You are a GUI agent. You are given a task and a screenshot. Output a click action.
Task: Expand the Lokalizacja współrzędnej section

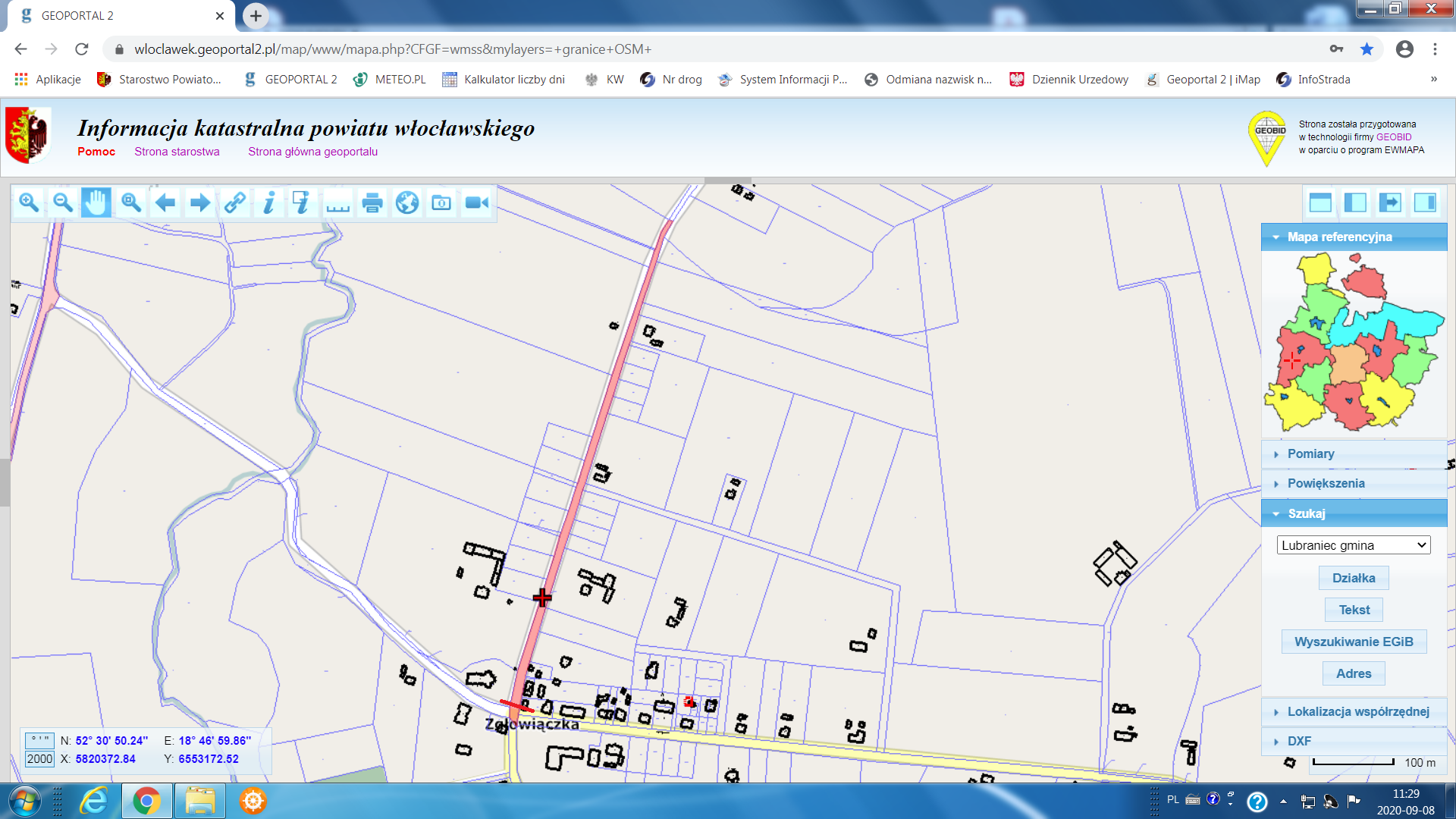[x=1357, y=711]
